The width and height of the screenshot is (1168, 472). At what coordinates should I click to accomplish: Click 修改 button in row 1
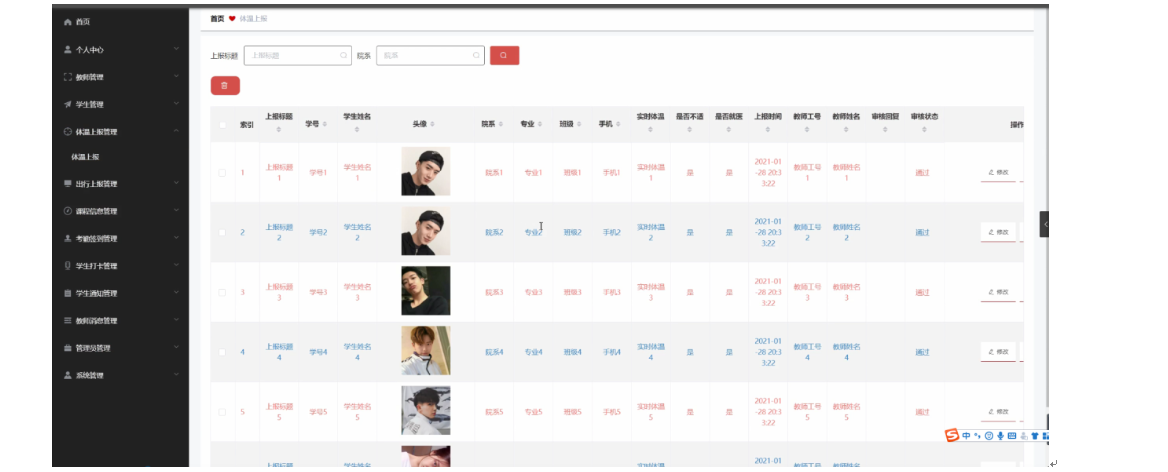pos(998,172)
